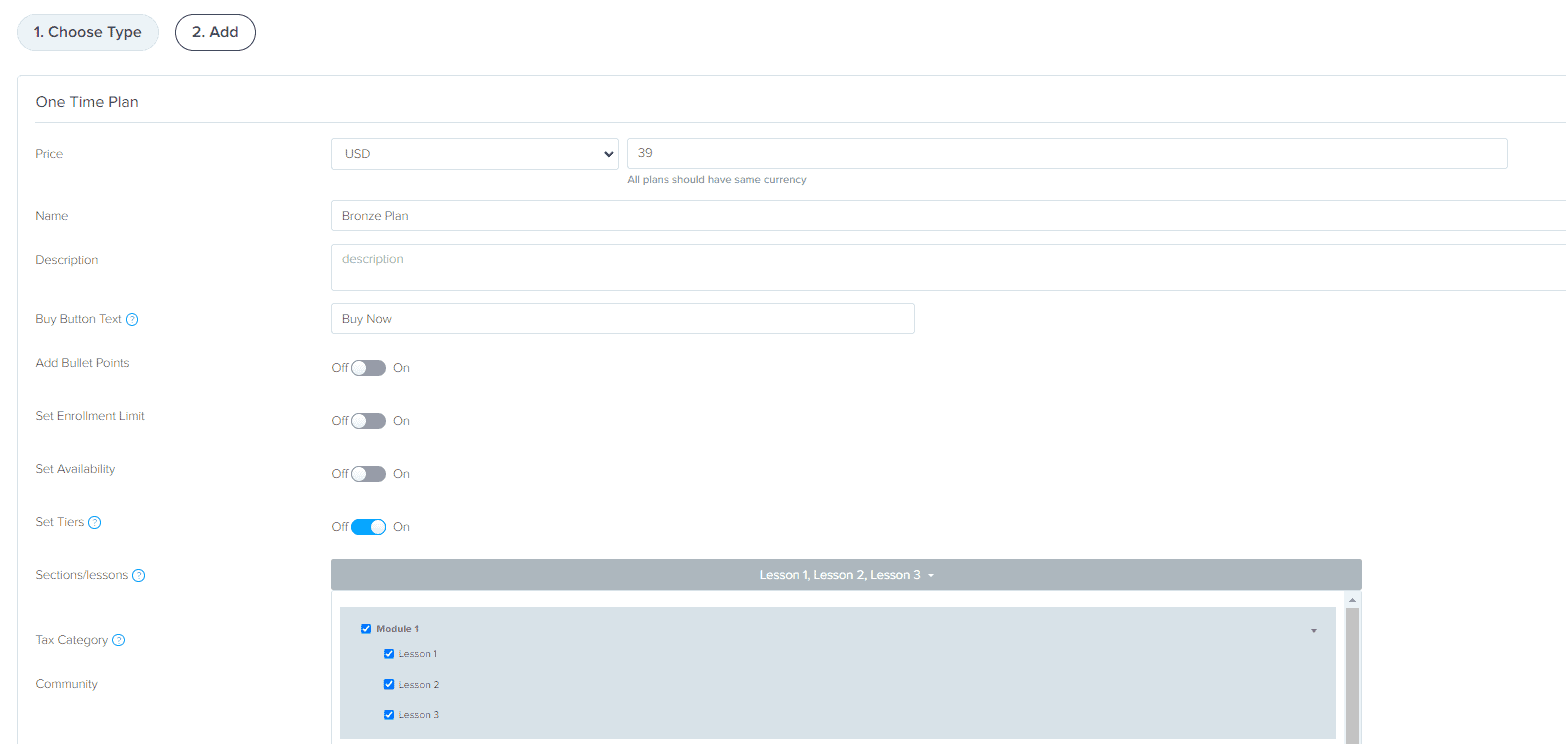Screen dimensions: 1566x744
Task: Open the Lesson 1, Lesson 2, Lesson 3 dropdown
Action: (x=846, y=574)
